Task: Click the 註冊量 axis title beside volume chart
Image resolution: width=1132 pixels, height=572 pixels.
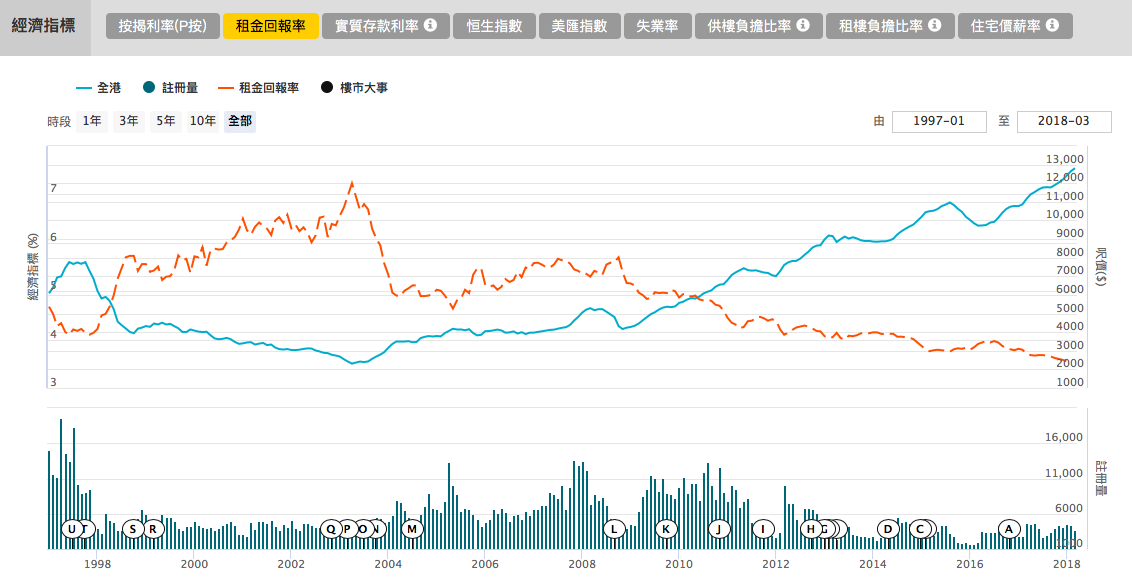Action: 1101,477
